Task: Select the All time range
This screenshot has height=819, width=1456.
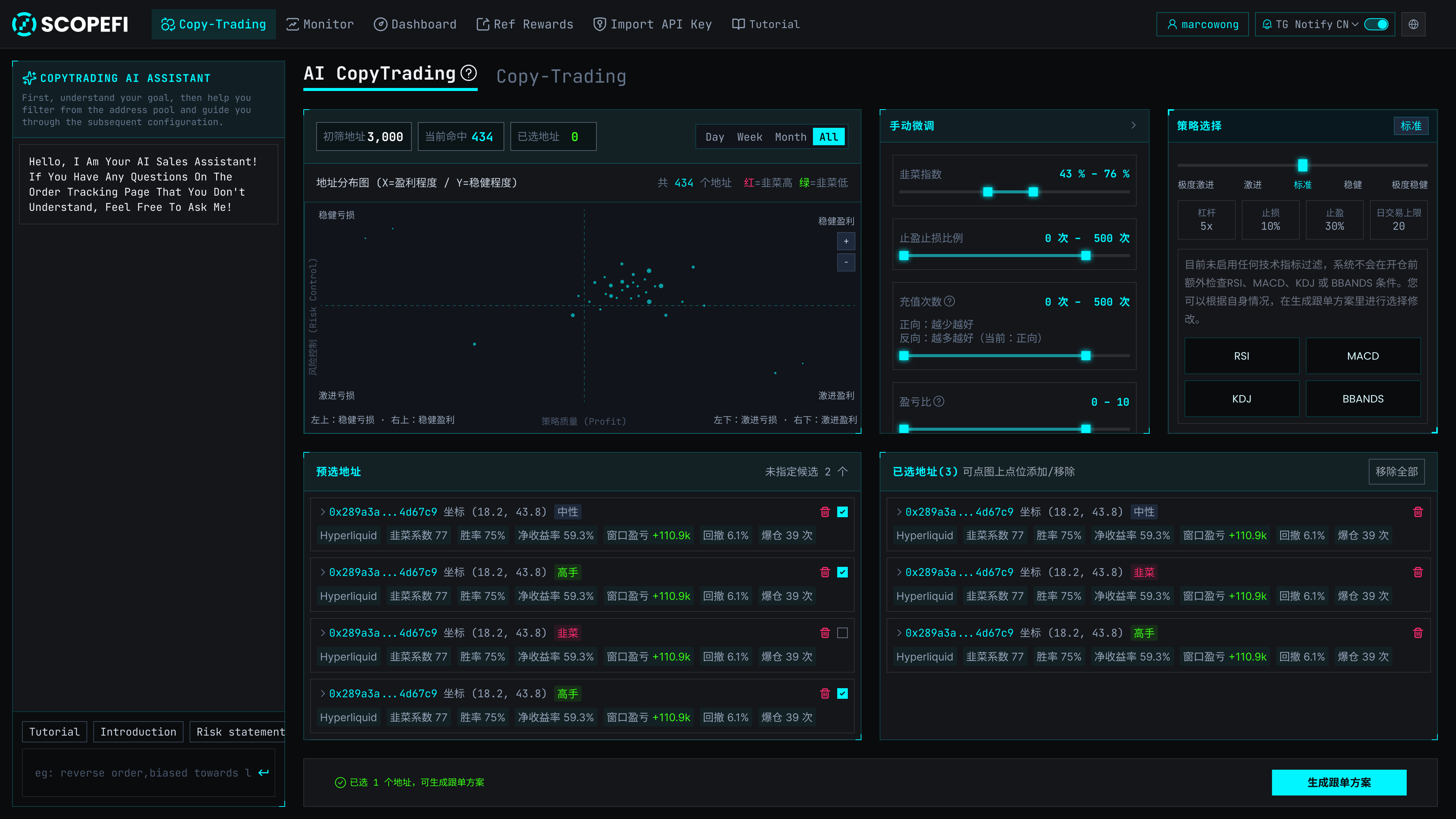Action: coord(828,137)
